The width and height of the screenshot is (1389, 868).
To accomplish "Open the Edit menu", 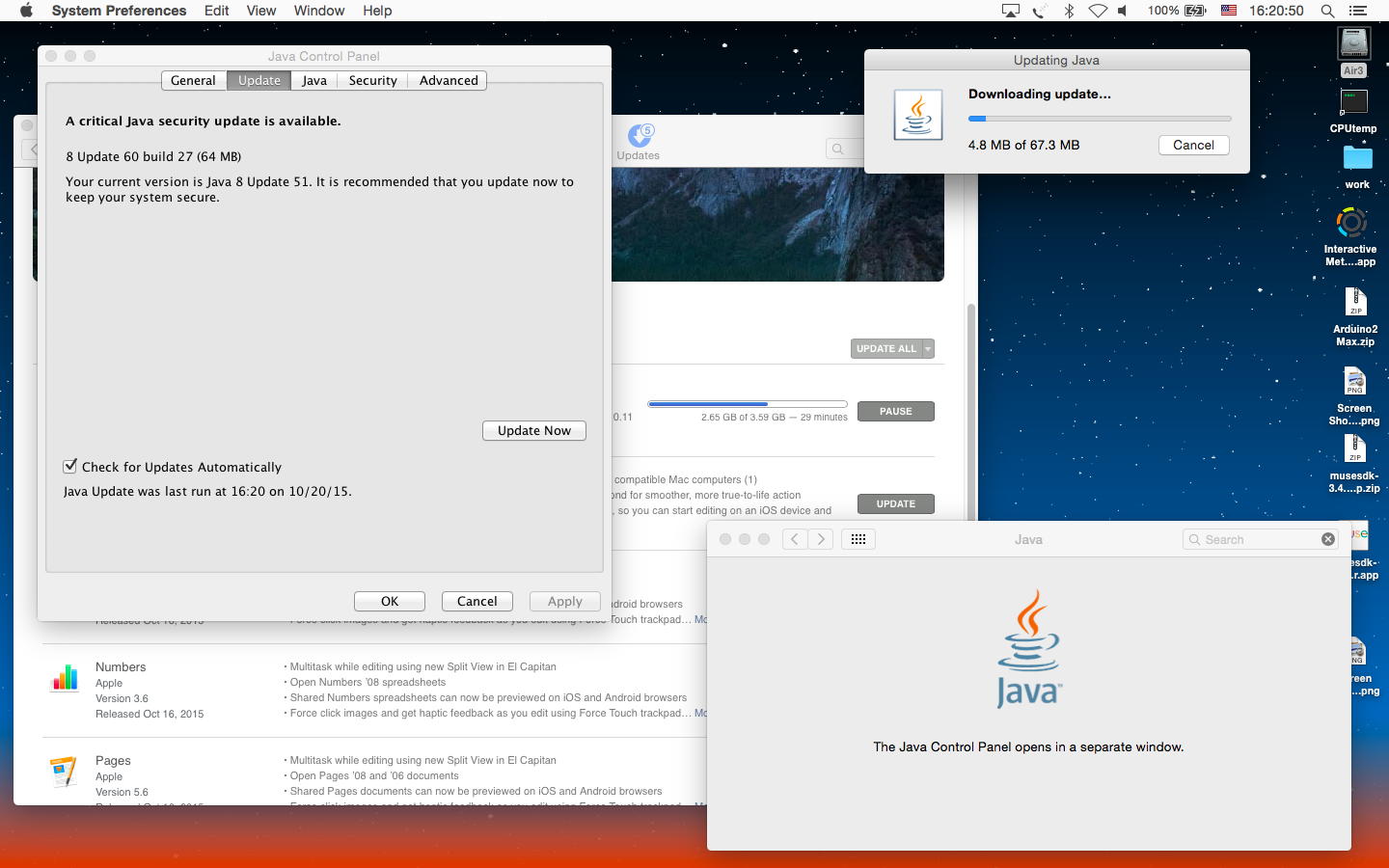I will [216, 11].
